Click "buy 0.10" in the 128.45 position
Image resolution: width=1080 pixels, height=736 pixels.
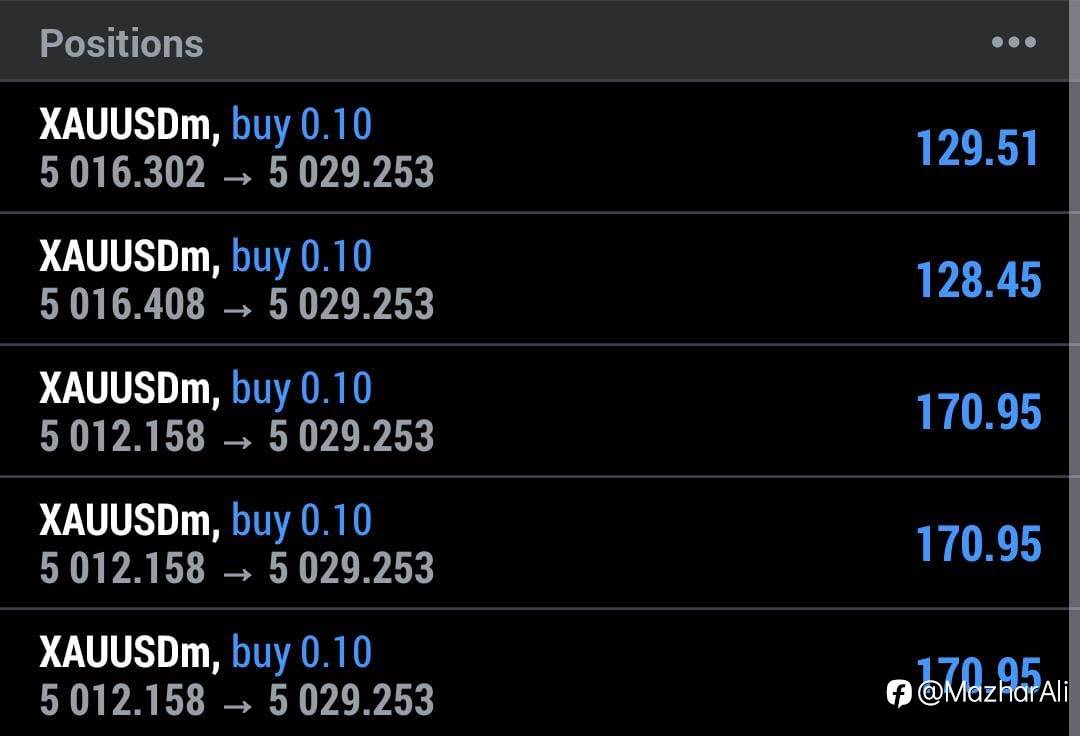tap(302, 257)
